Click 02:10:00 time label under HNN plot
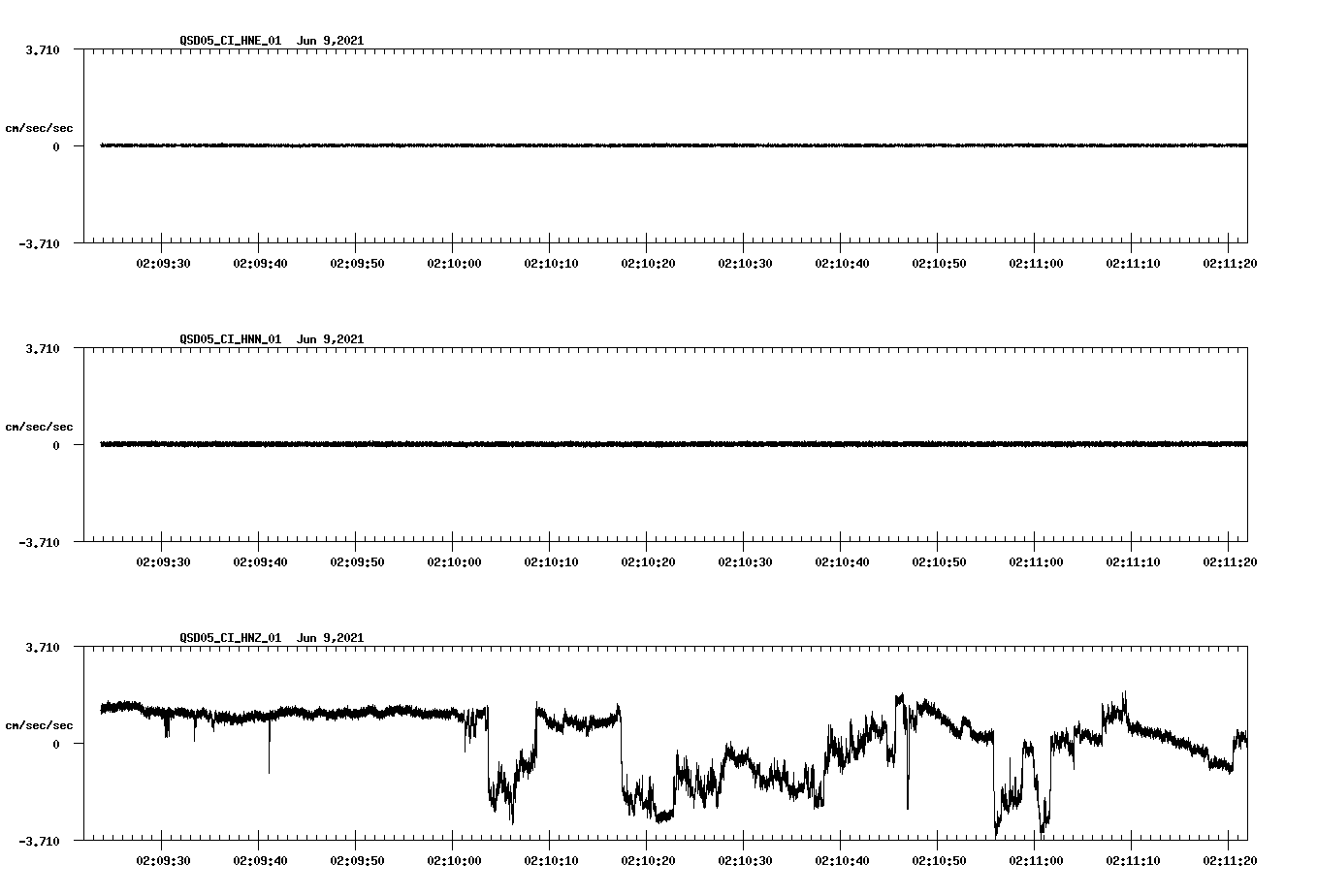Viewport: 1317px width, 896px height. 454,561
